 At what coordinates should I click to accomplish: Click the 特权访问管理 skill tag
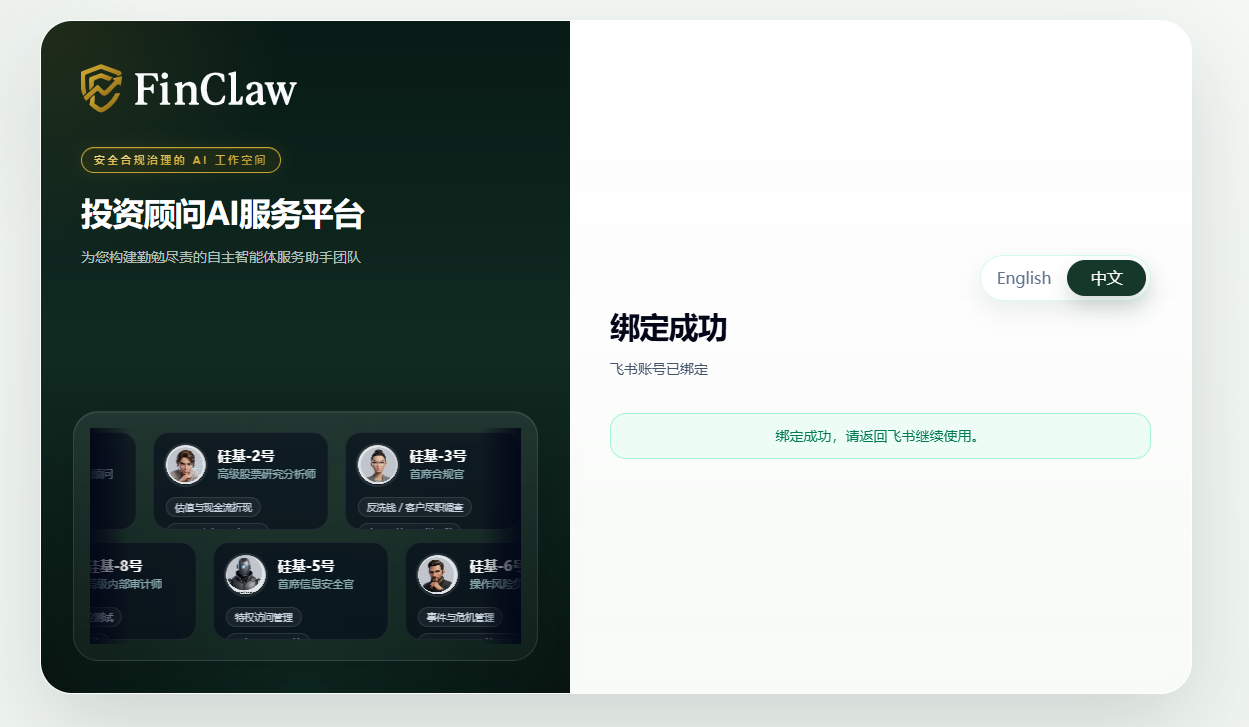pyautogui.click(x=264, y=617)
